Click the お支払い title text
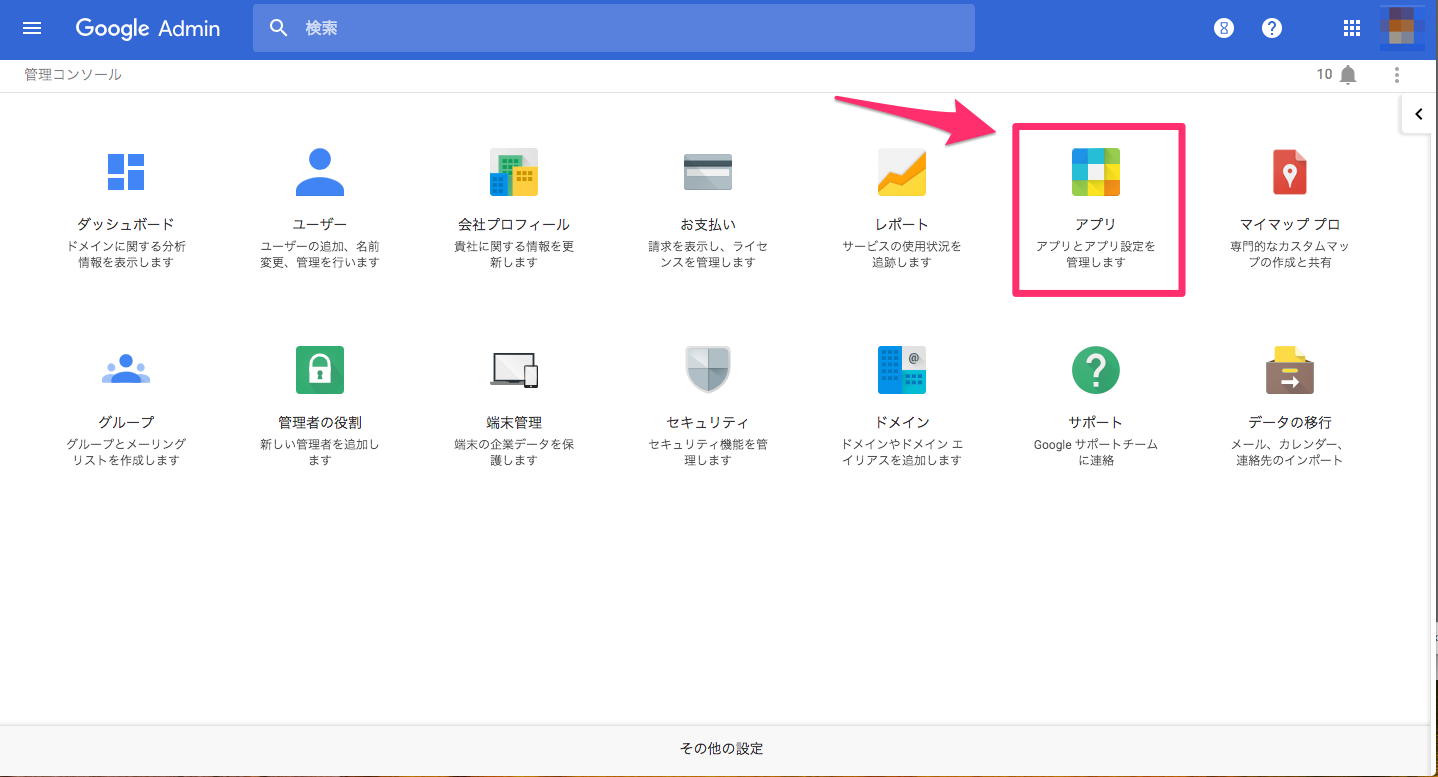 coord(708,225)
